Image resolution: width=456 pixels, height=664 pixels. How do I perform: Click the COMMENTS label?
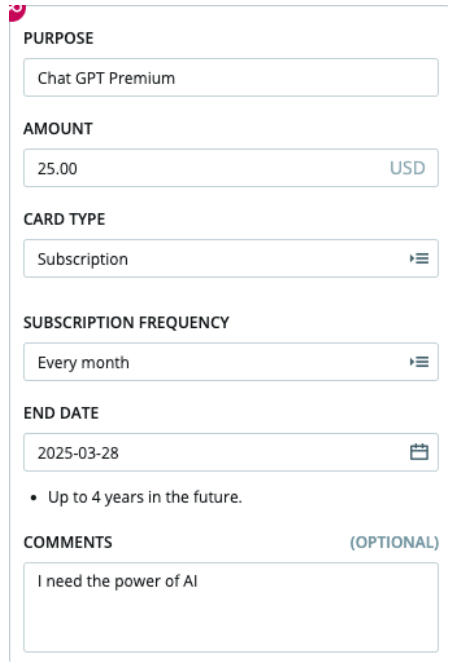[x=68, y=542]
